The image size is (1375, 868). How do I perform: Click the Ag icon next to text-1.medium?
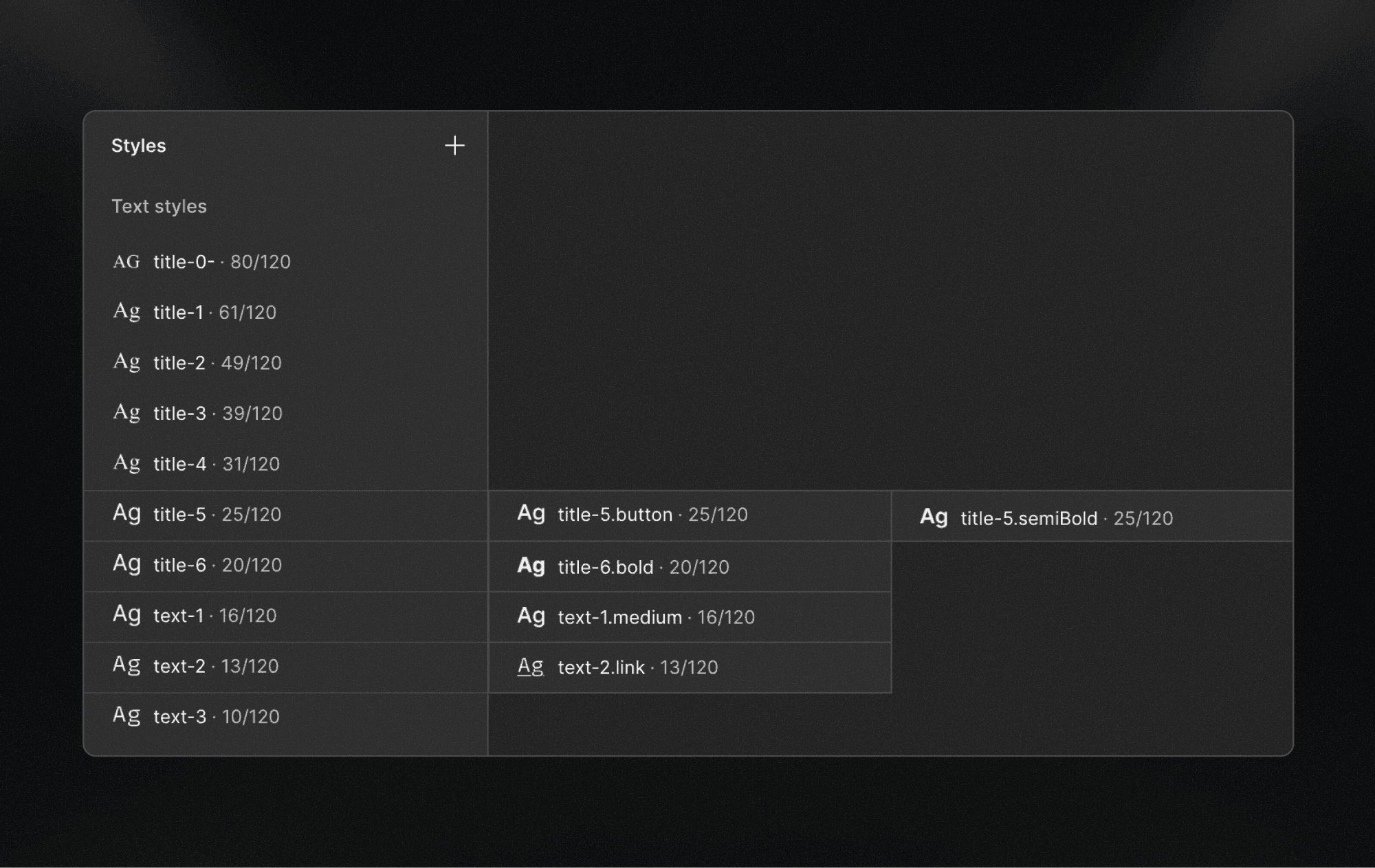(x=529, y=616)
